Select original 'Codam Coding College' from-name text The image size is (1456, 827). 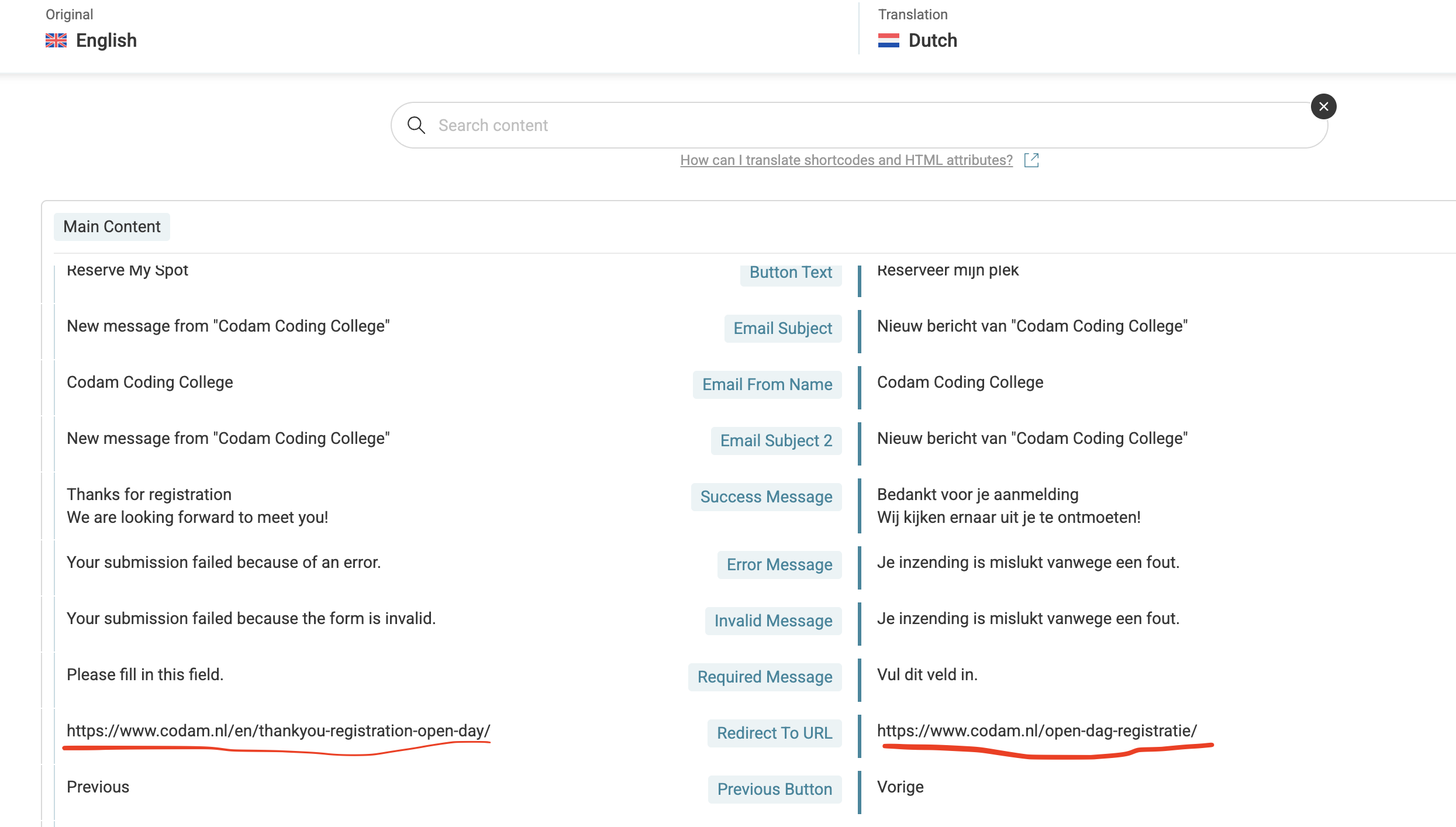[x=150, y=383]
